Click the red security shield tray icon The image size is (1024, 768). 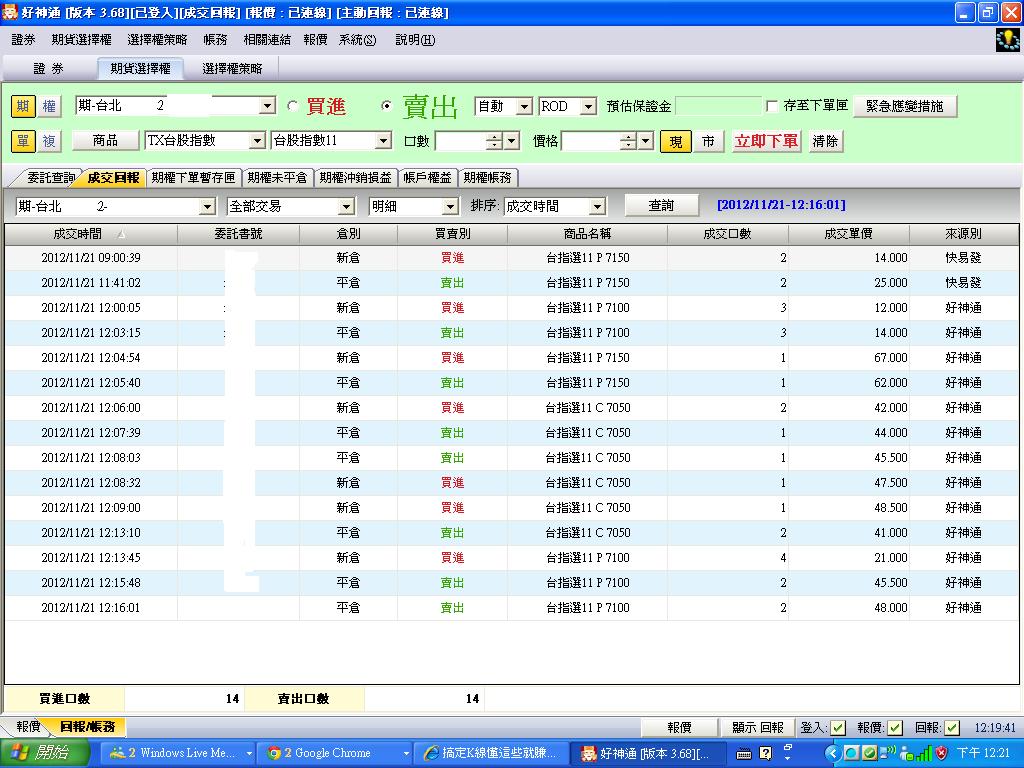click(941, 754)
